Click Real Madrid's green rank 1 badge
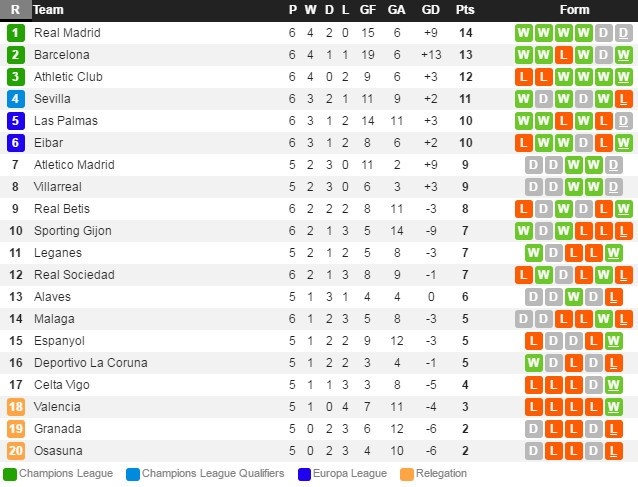This screenshot has width=638, height=487. click(15, 33)
